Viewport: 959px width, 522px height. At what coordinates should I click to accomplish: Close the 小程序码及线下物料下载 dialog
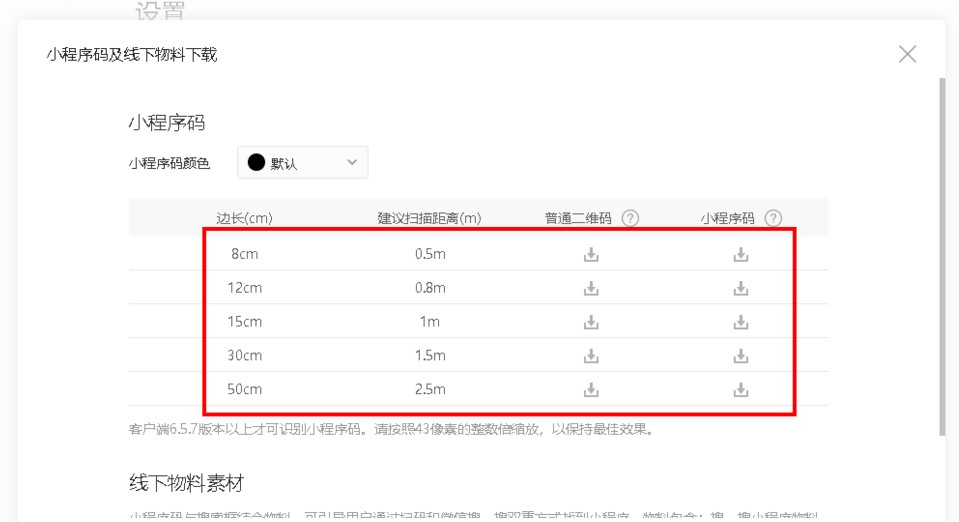click(907, 54)
